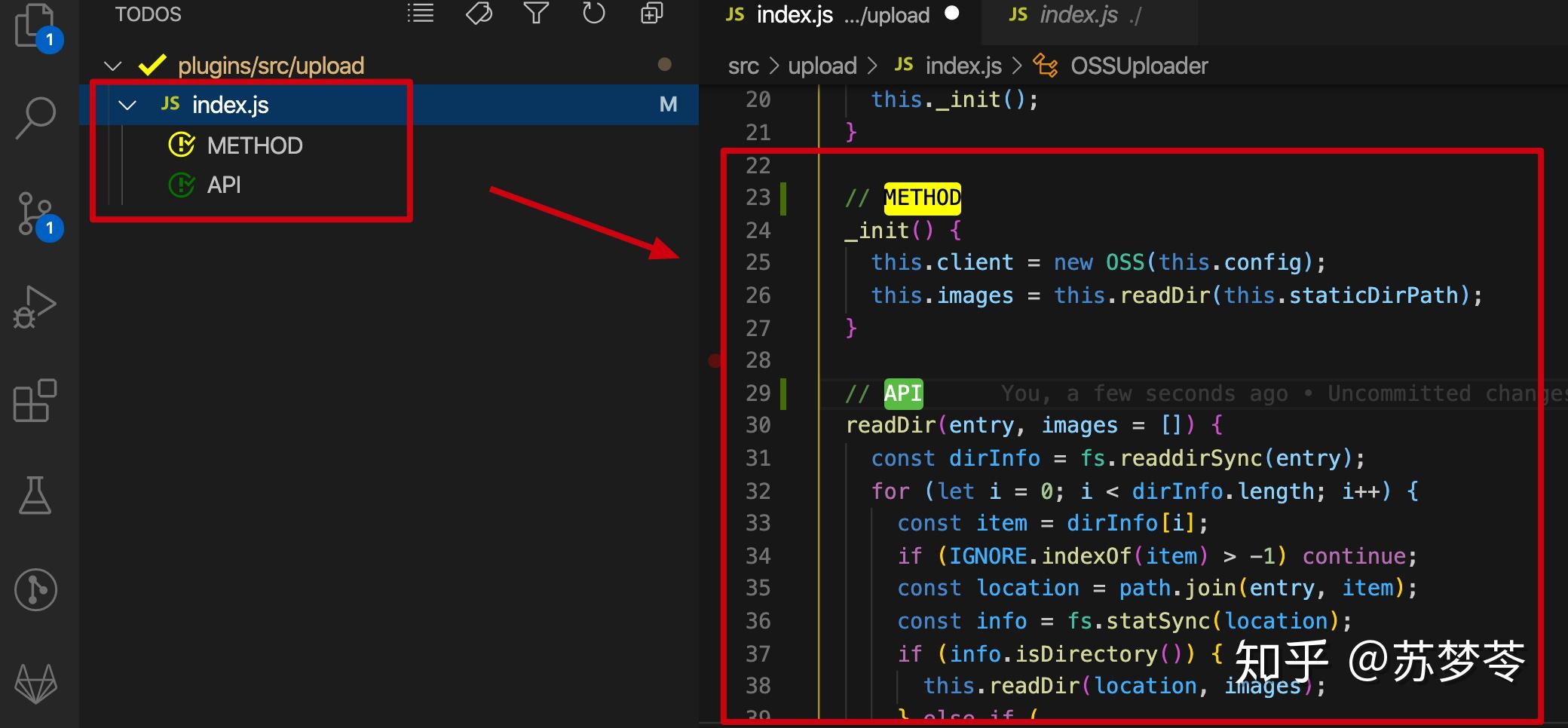
Task: Open the Testing view flask icon
Action: tap(35, 495)
